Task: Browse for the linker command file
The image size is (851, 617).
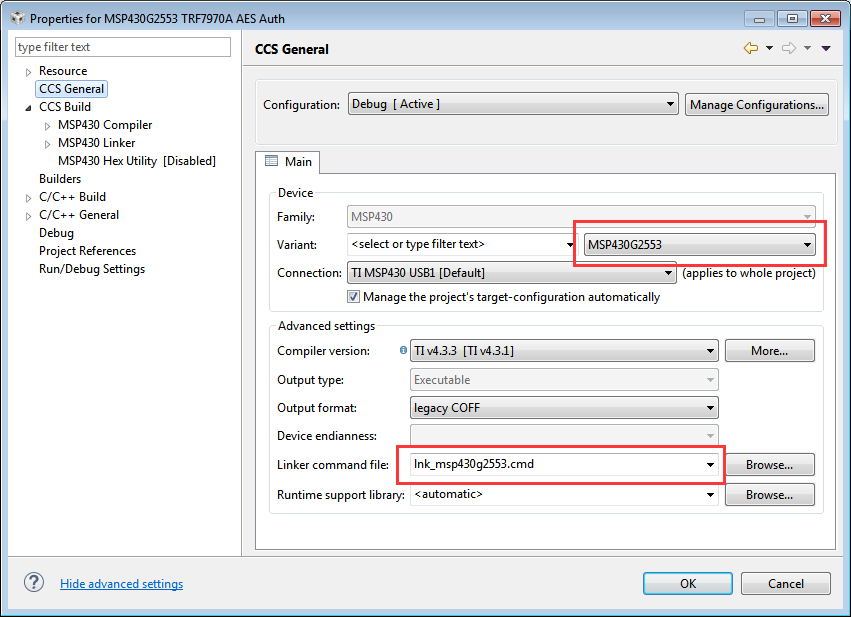Action: tap(769, 465)
